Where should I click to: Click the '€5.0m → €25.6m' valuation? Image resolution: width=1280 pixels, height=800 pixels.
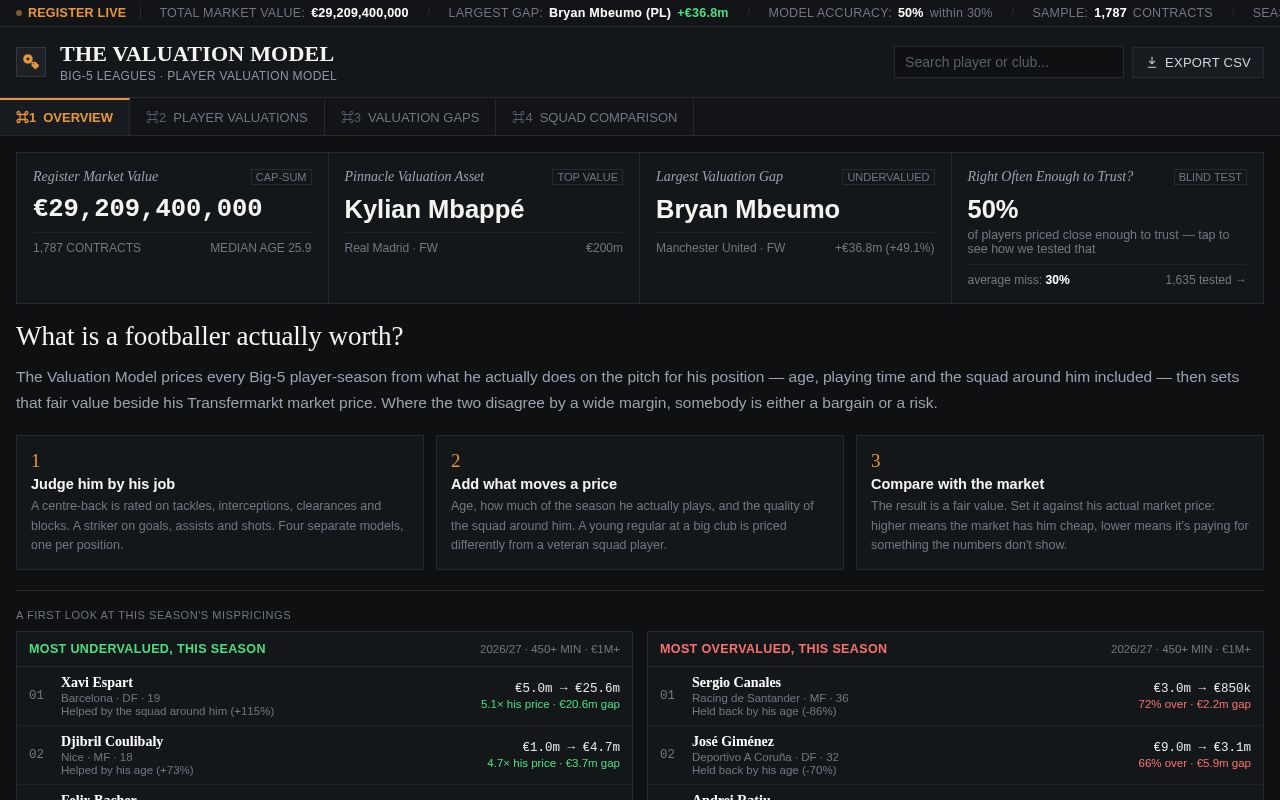pyautogui.click(x=567, y=688)
